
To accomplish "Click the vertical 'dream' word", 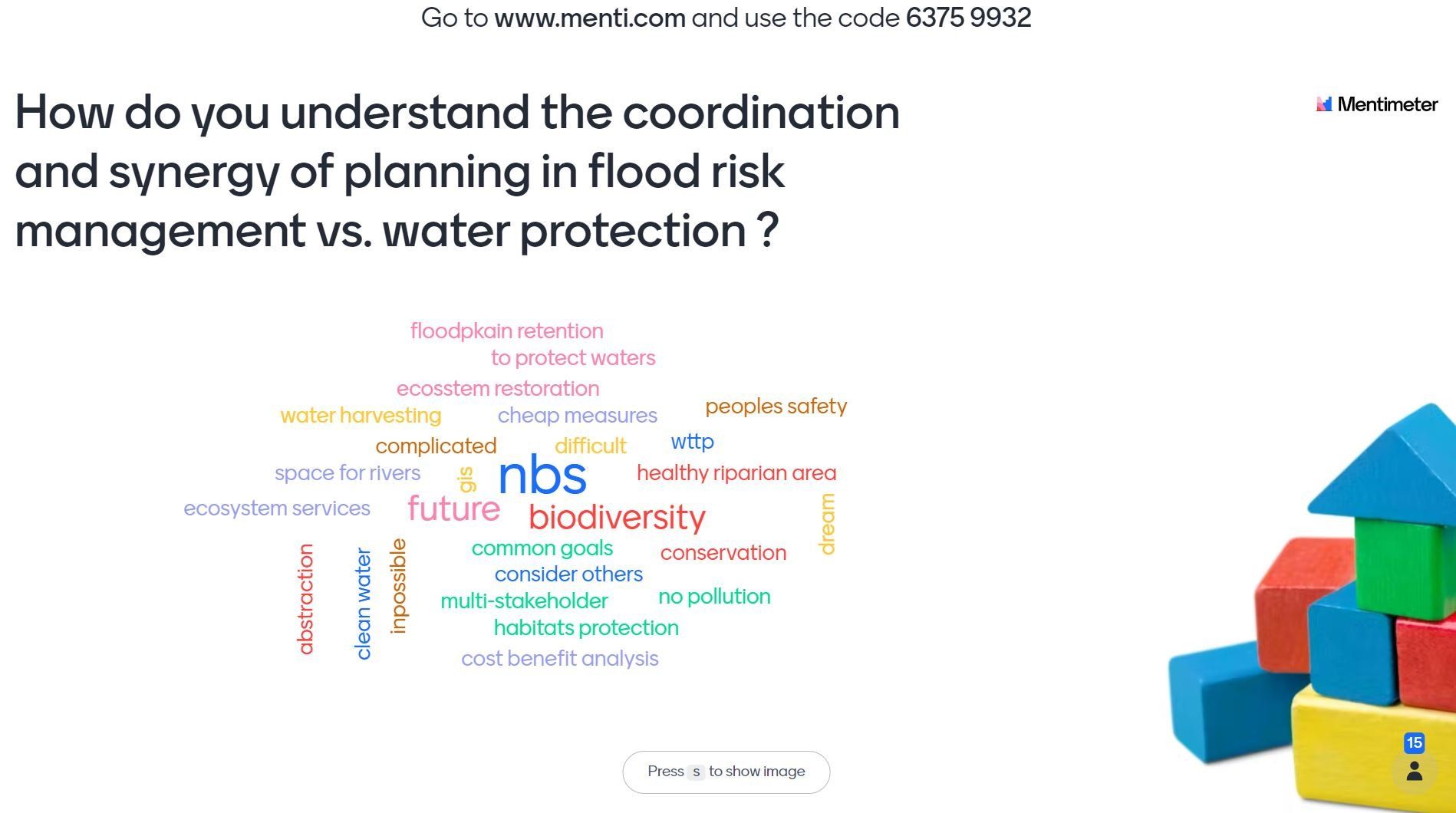I will click(826, 524).
